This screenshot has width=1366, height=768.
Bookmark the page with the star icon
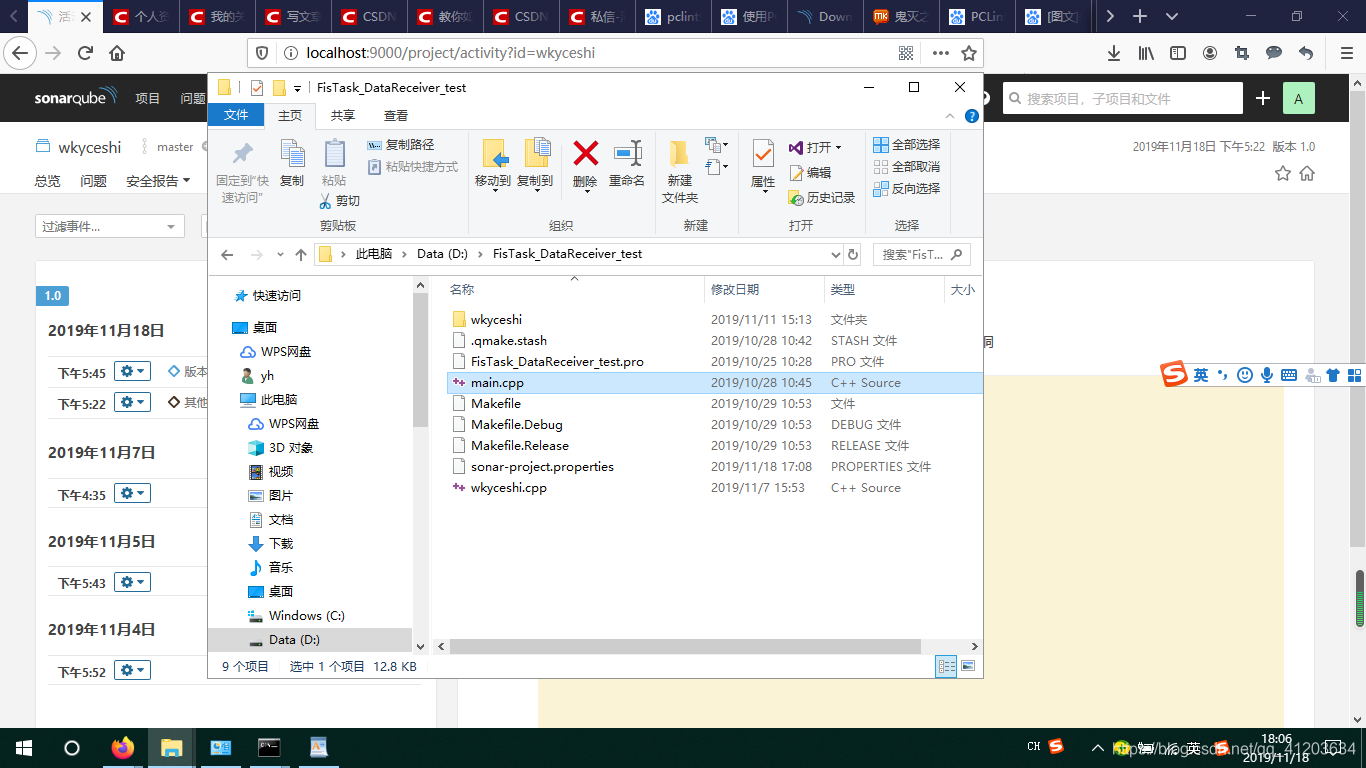(x=968, y=53)
